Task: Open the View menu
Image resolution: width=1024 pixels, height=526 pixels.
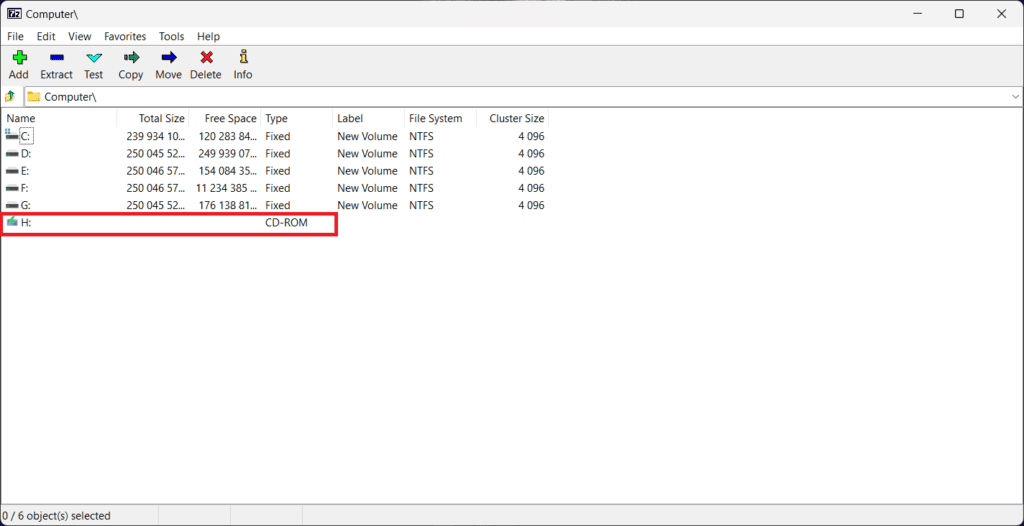Action: [x=79, y=37]
